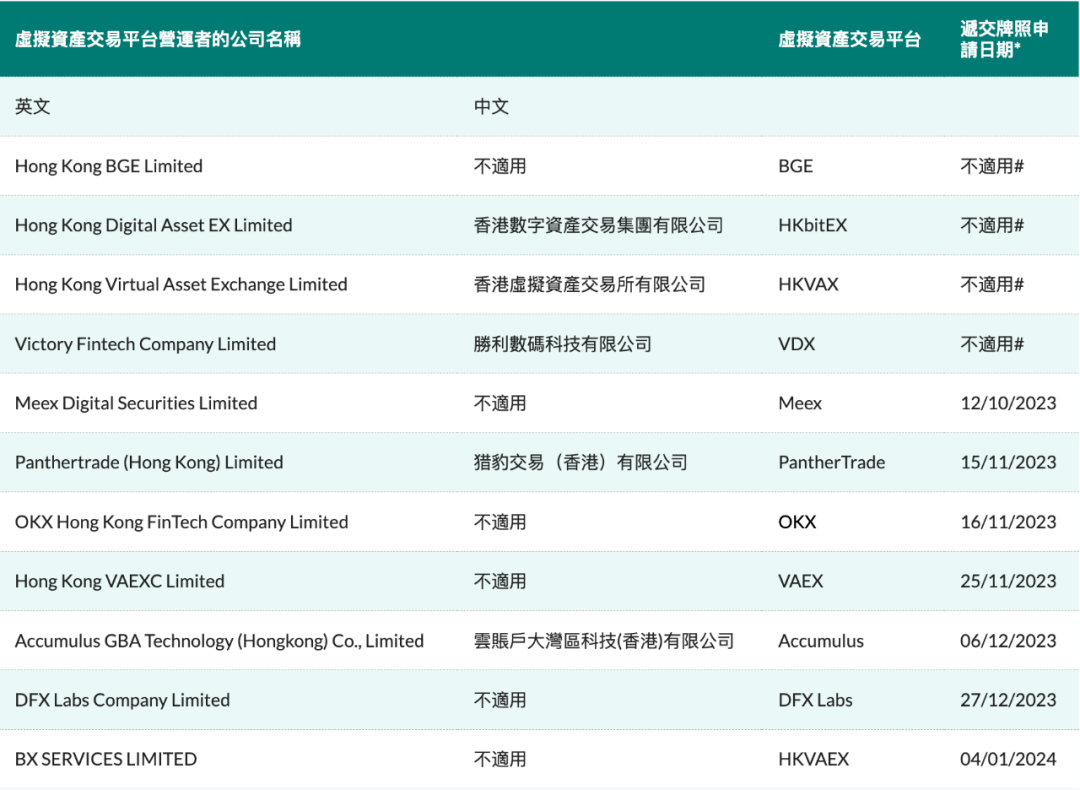Select Victory Fintech Company Limited

[145, 344]
